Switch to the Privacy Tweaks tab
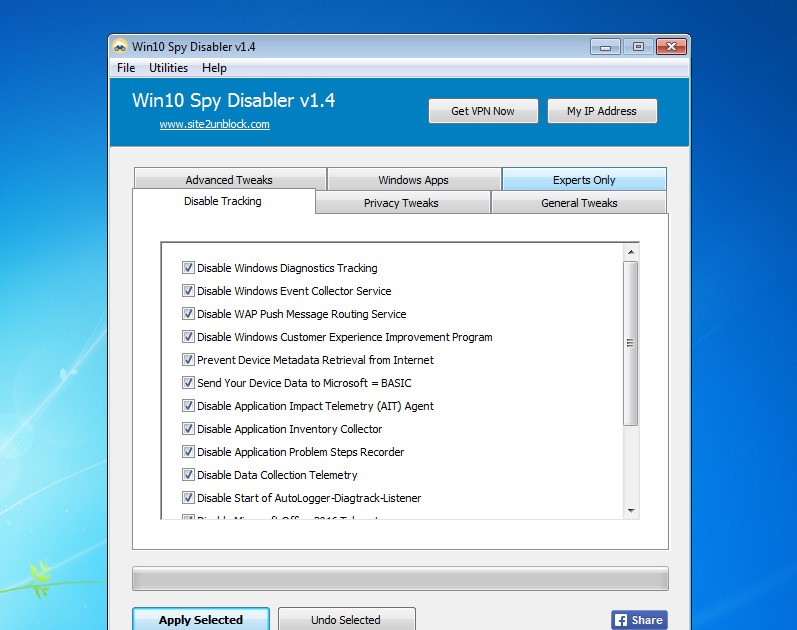The height and width of the screenshot is (630, 797). [401, 203]
